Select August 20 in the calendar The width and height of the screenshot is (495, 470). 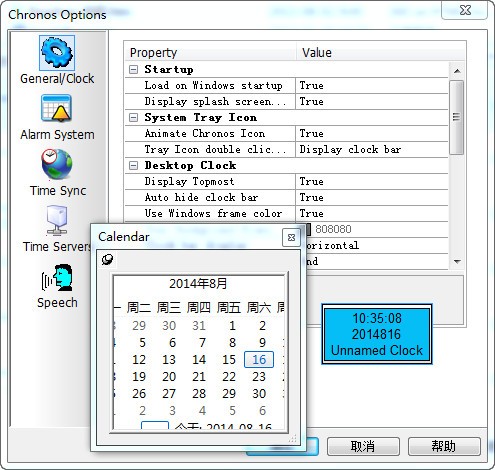pyautogui.click(x=169, y=377)
